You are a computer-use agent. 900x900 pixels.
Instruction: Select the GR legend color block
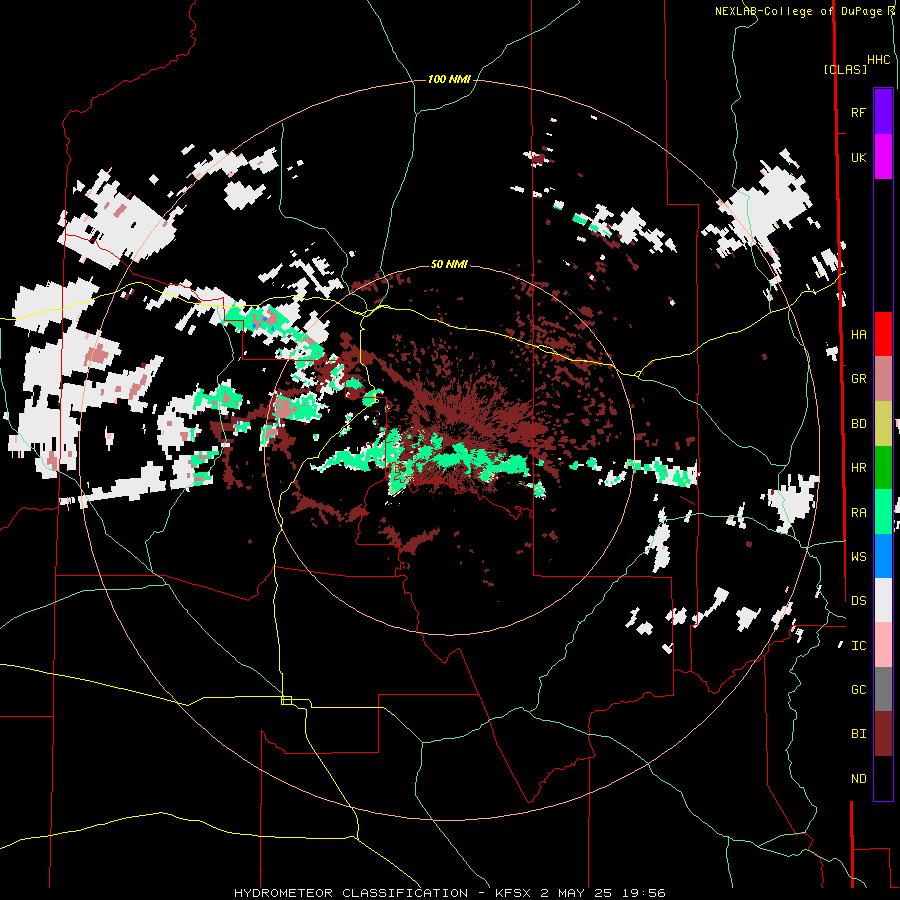click(x=883, y=379)
